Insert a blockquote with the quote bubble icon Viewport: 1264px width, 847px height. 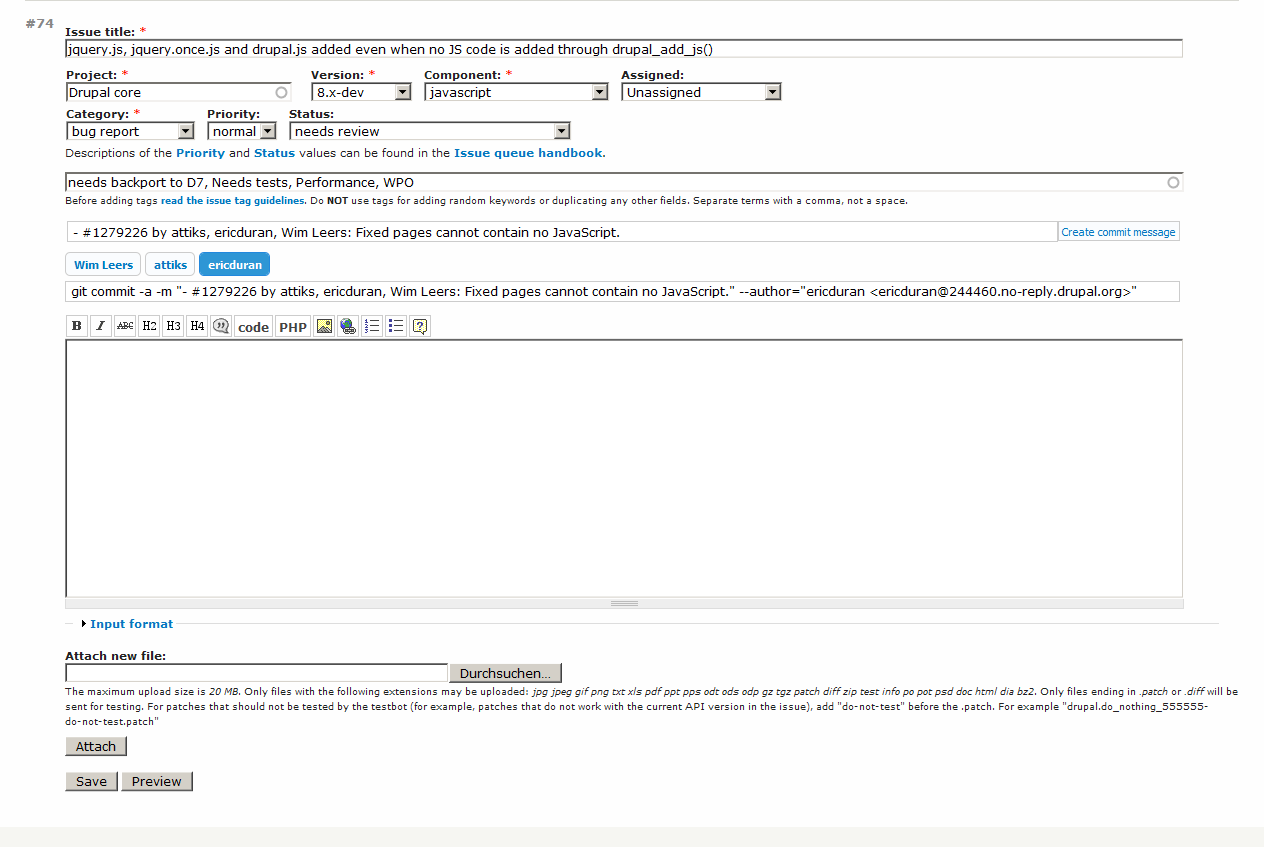(221, 326)
